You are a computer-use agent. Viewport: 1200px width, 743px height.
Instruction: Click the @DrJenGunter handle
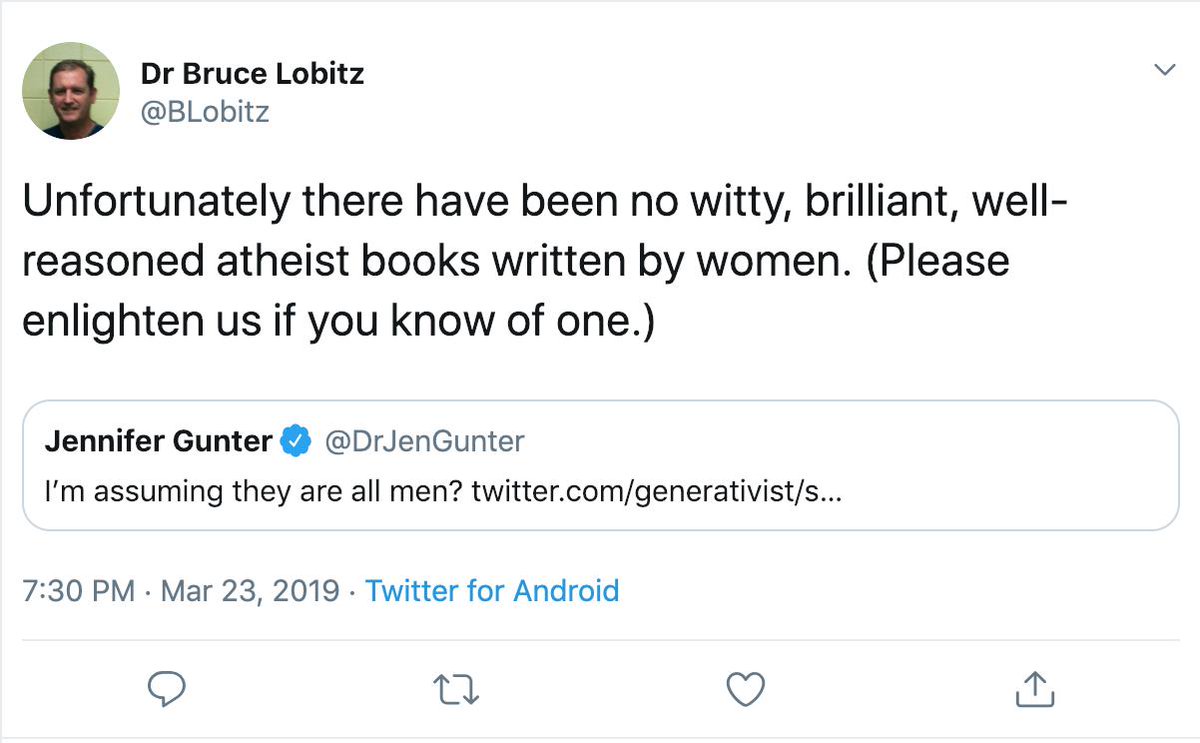pyautogui.click(x=424, y=441)
